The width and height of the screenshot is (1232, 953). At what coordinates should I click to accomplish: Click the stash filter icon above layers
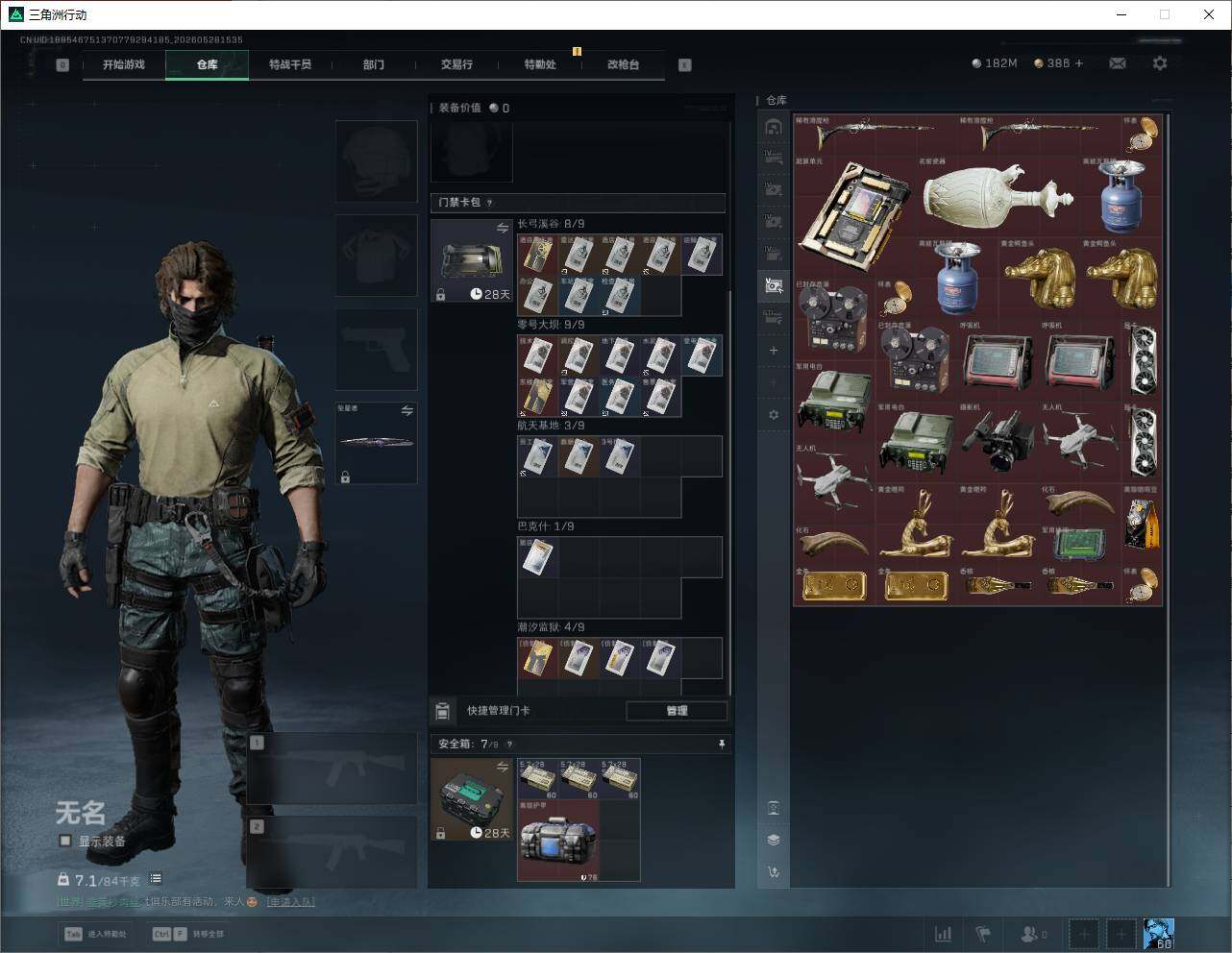pos(774,808)
